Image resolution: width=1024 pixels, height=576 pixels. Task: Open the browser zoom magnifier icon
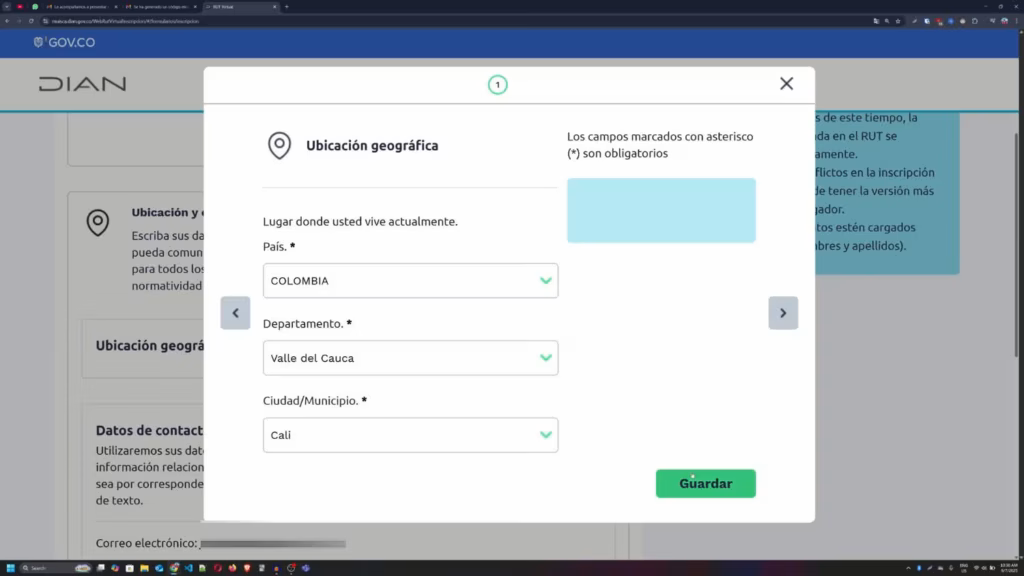pos(887,21)
